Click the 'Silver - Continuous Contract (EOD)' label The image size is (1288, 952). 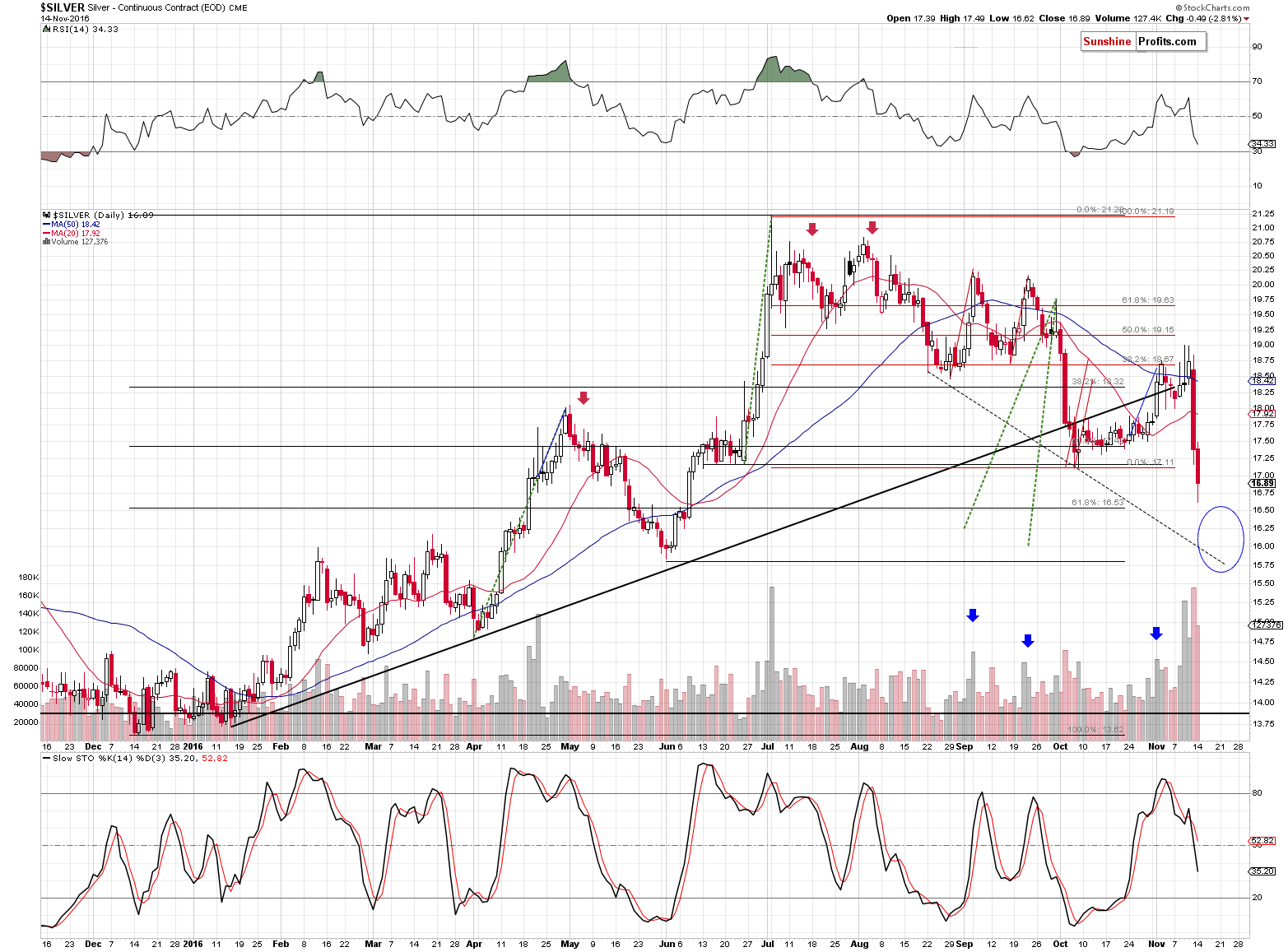156,7
